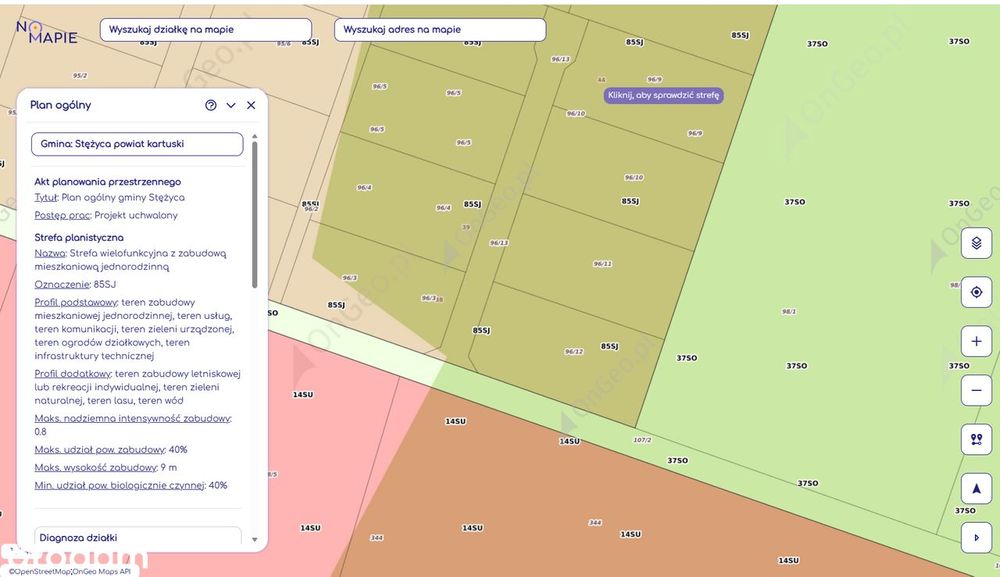Click the navigation arrow button

(x=976, y=489)
